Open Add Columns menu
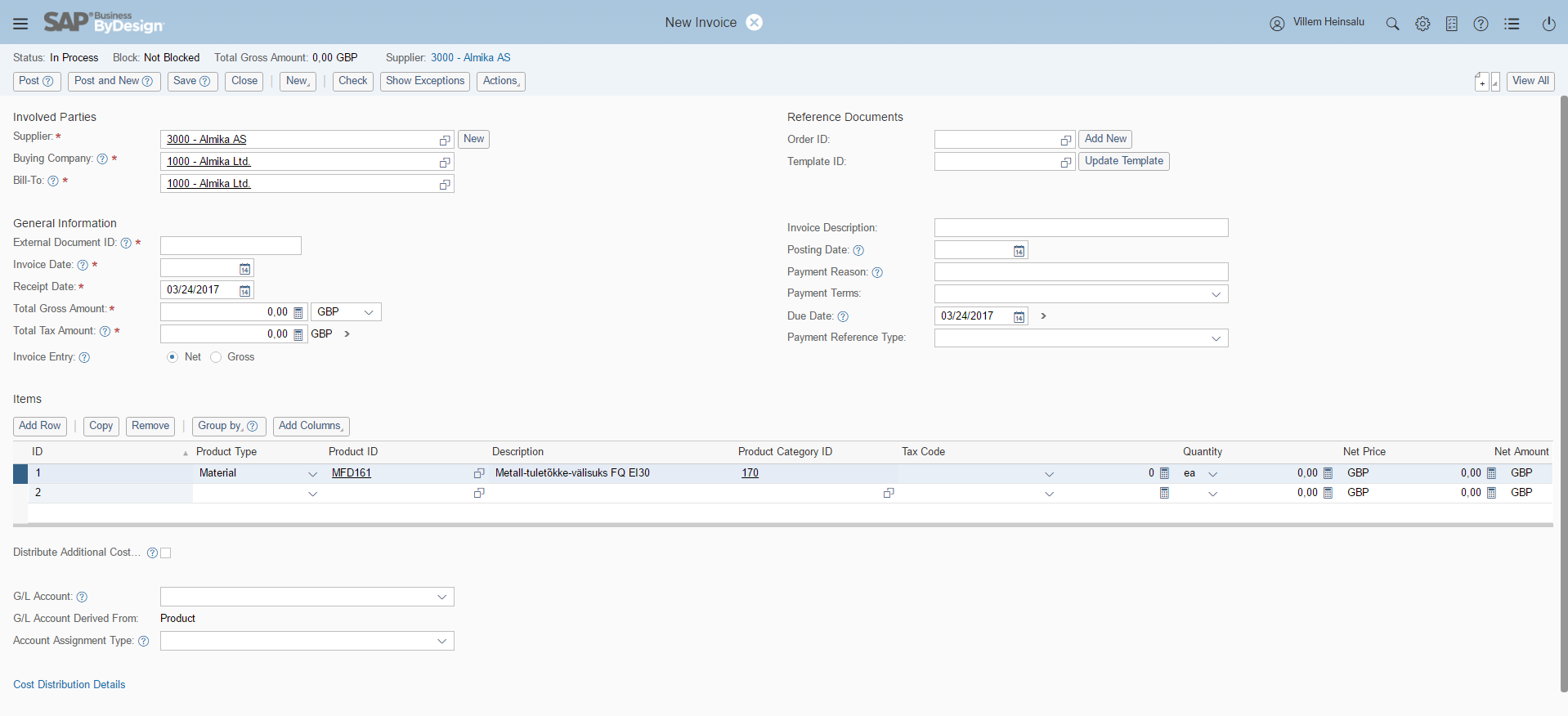The width and height of the screenshot is (1568, 716). pyautogui.click(x=311, y=427)
